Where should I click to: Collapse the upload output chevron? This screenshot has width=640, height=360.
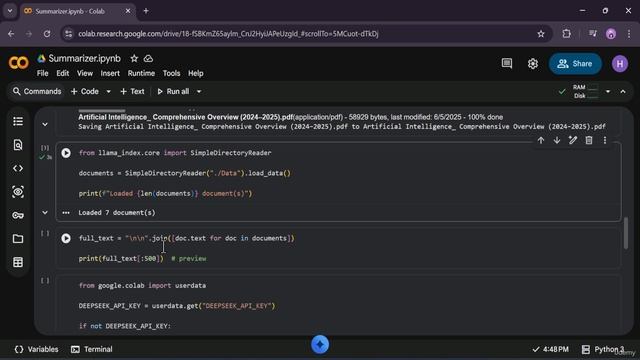pyautogui.click(x=45, y=124)
